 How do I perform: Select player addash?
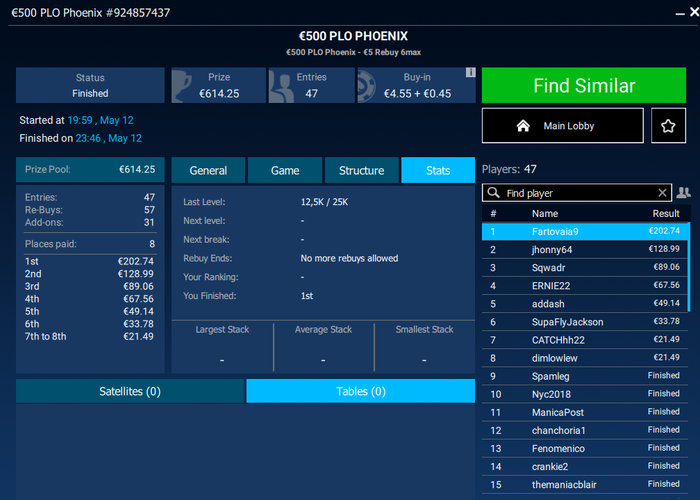coord(585,304)
